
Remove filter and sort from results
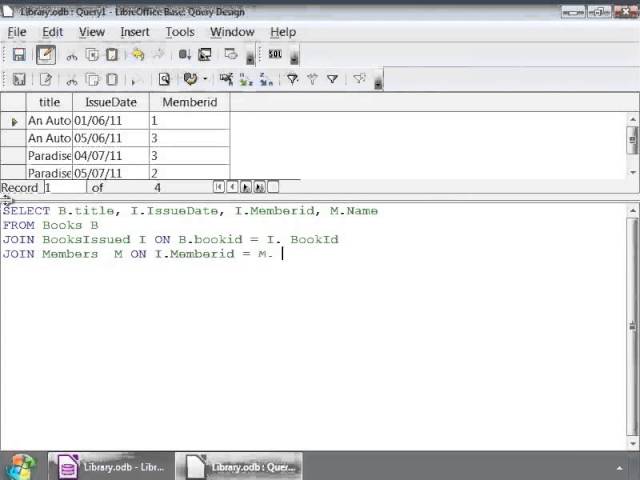coord(359,79)
